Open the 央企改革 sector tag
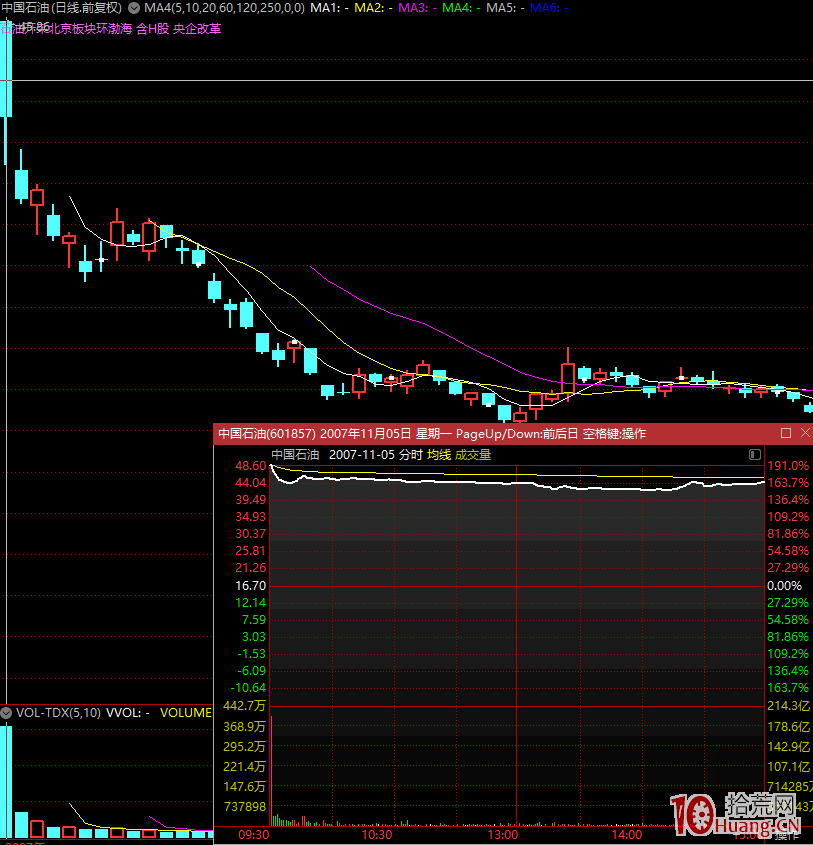813x845 pixels. [198, 28]
